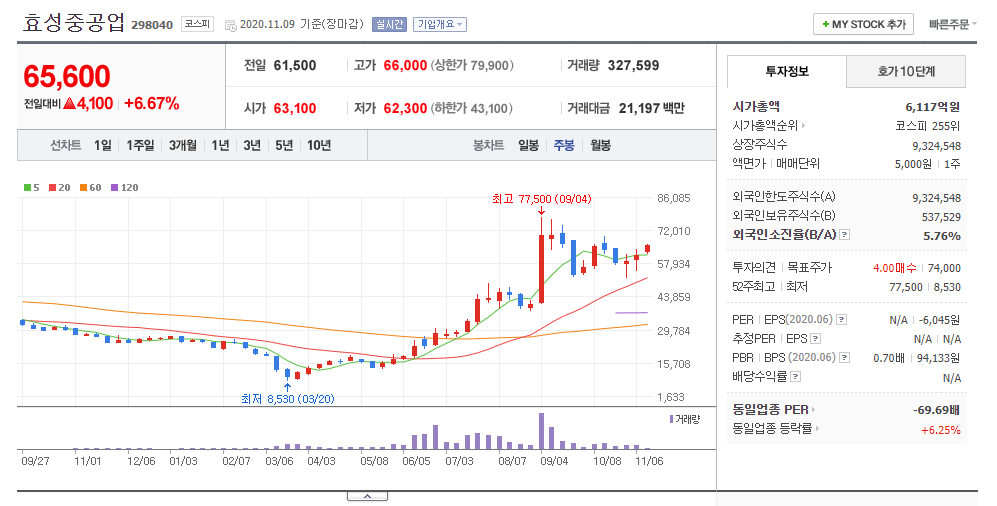Screen dimensions: 997x506
Task: Expand the 시가총액순위 arrow link
Action: point(768,126)
